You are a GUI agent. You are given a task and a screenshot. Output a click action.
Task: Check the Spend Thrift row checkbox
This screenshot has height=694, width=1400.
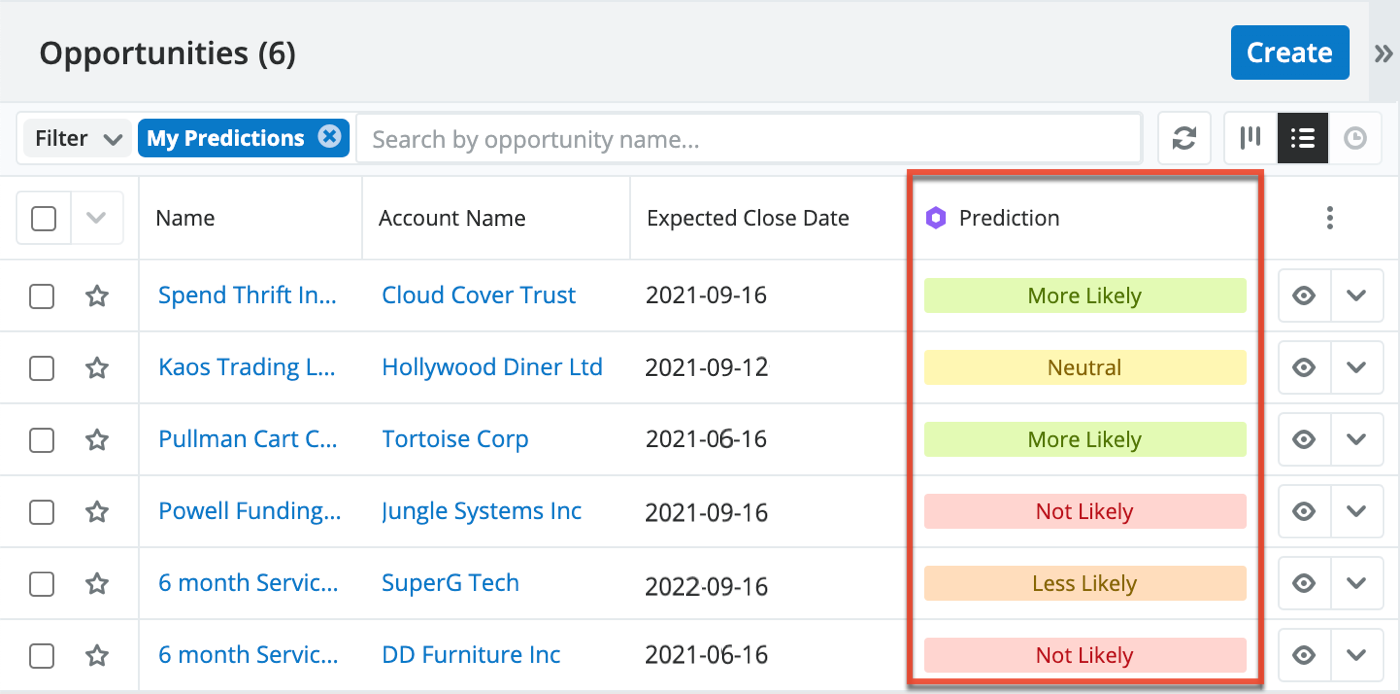click(42, 296)
